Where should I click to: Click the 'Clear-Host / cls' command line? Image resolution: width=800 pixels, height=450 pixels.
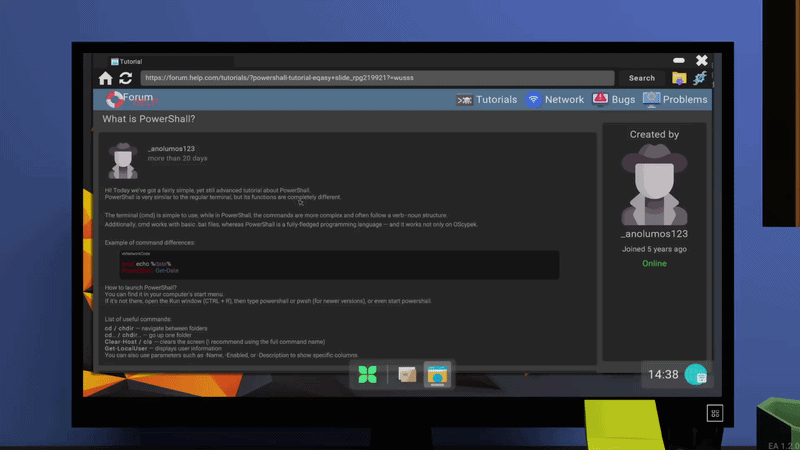pyautogui.click(x=214, y=342)
